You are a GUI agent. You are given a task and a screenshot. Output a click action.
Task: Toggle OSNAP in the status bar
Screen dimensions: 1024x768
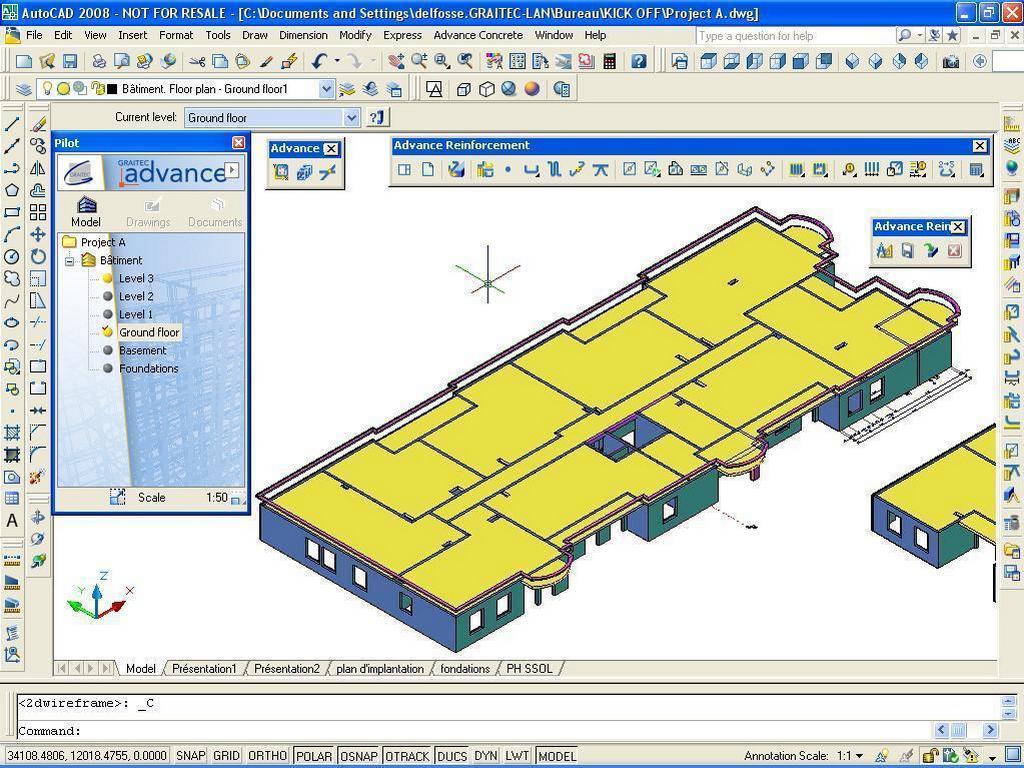tap(359, 756)
